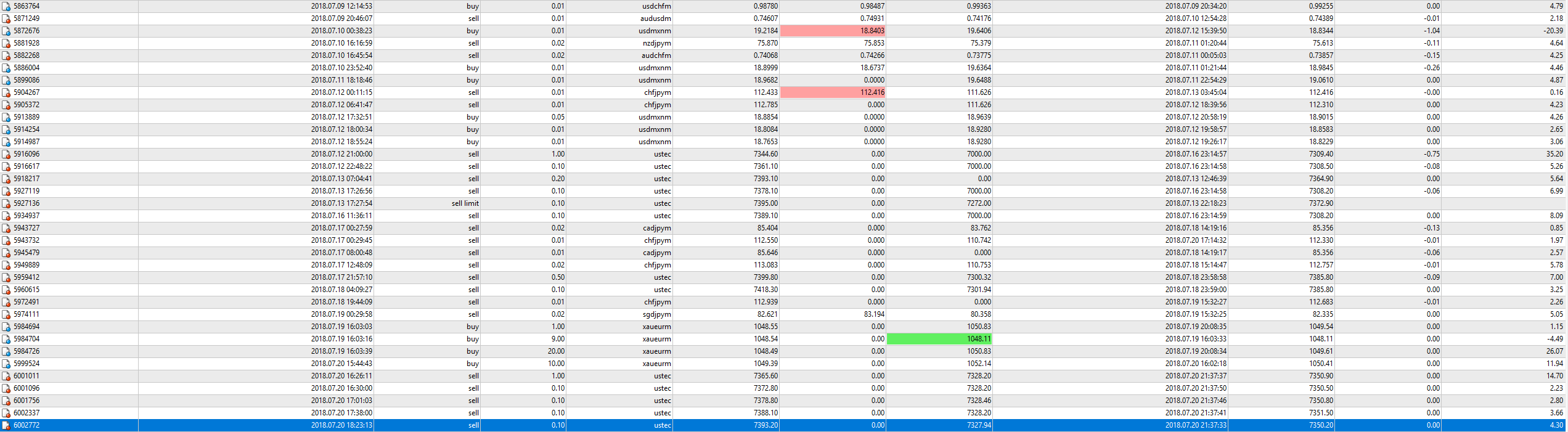Screen dimensions: 1568x432
Task: Select the row icon of order 5882268
Action: coord(6,55)
